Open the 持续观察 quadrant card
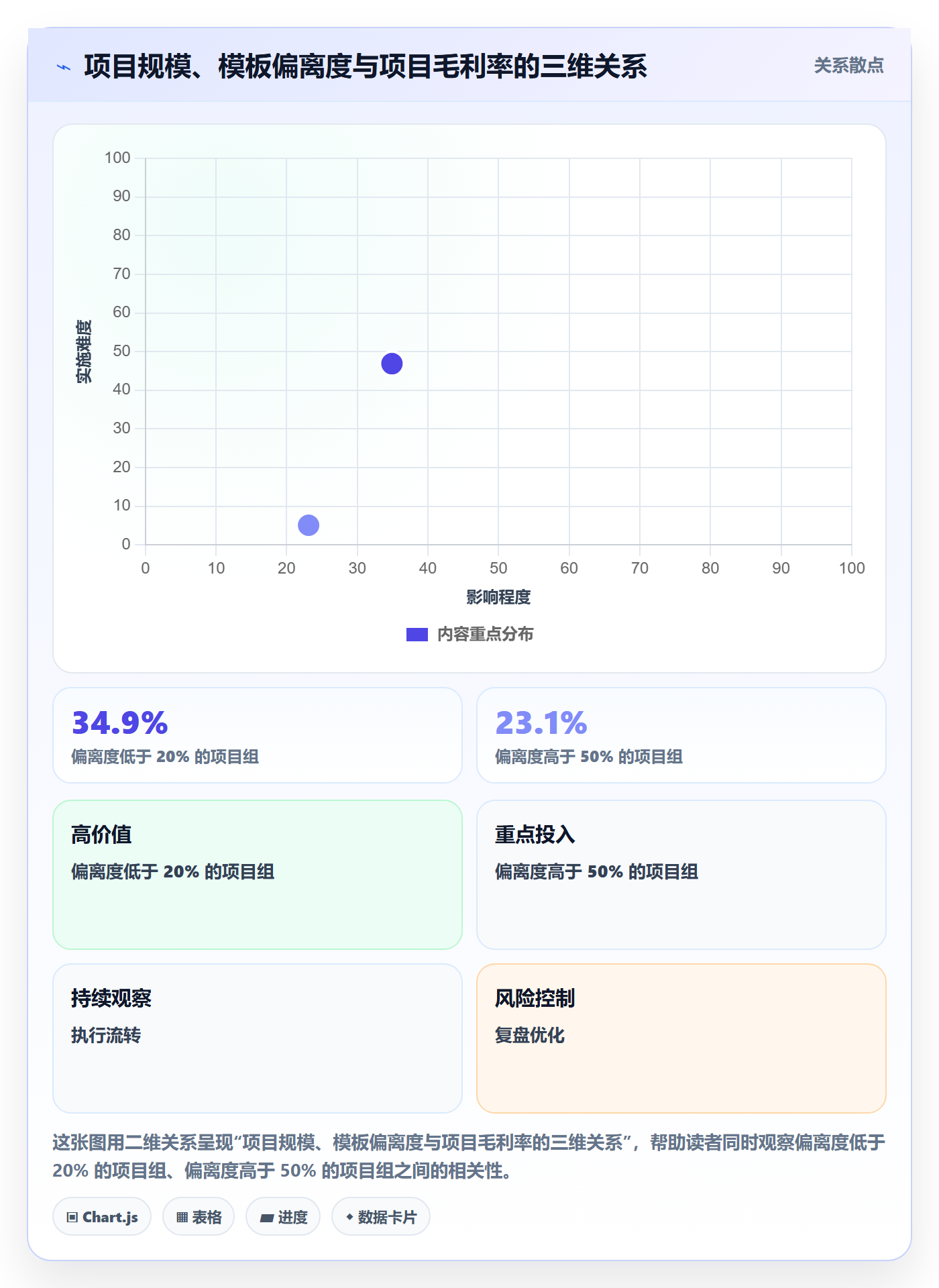The image size is (939, 1288). [x=258, y=1038]
